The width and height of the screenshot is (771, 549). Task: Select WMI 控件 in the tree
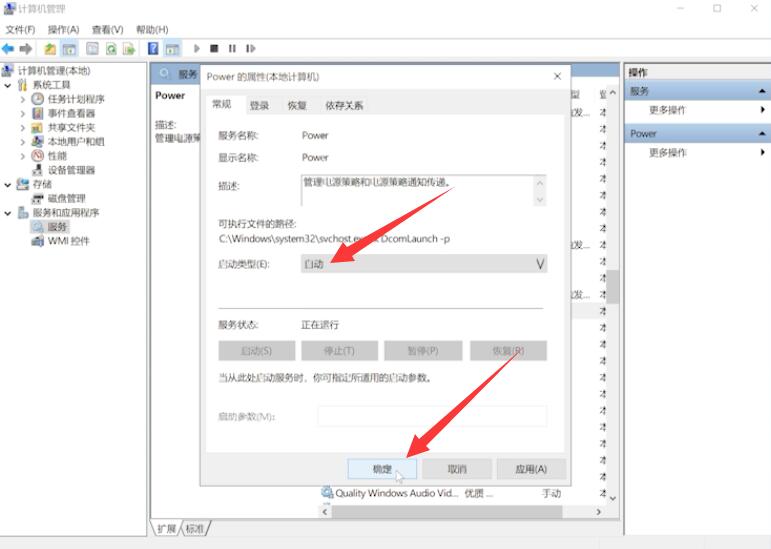tap(68, 241)
